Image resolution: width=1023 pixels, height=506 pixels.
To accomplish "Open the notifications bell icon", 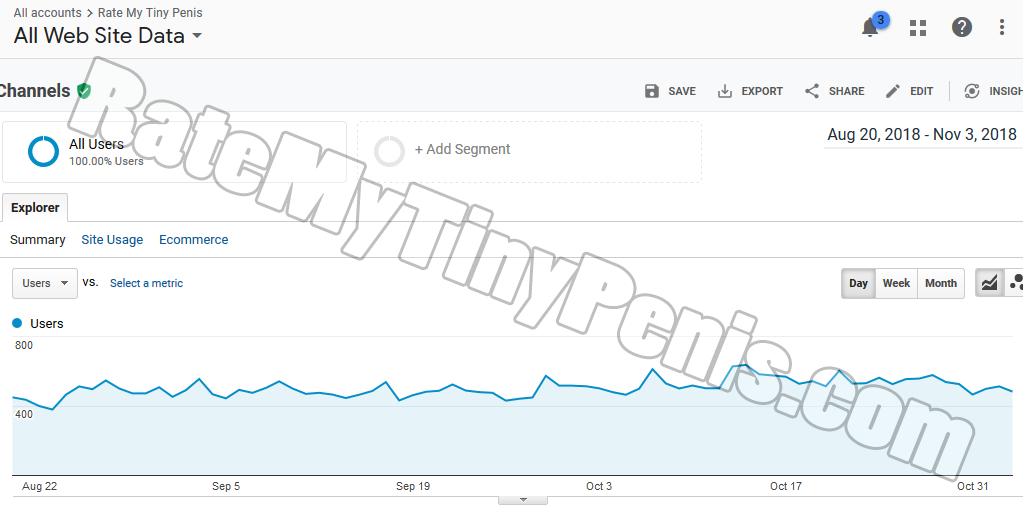I will pos(870,28).
